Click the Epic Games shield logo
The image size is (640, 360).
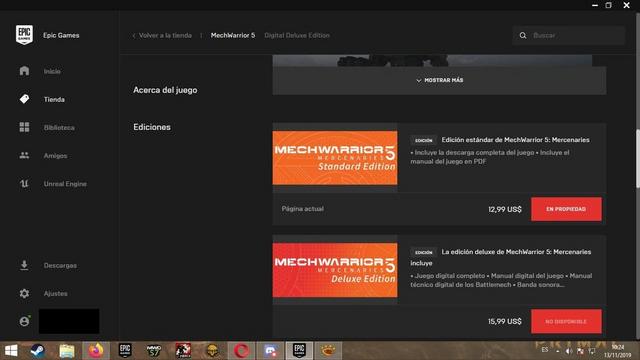(24, 35)
